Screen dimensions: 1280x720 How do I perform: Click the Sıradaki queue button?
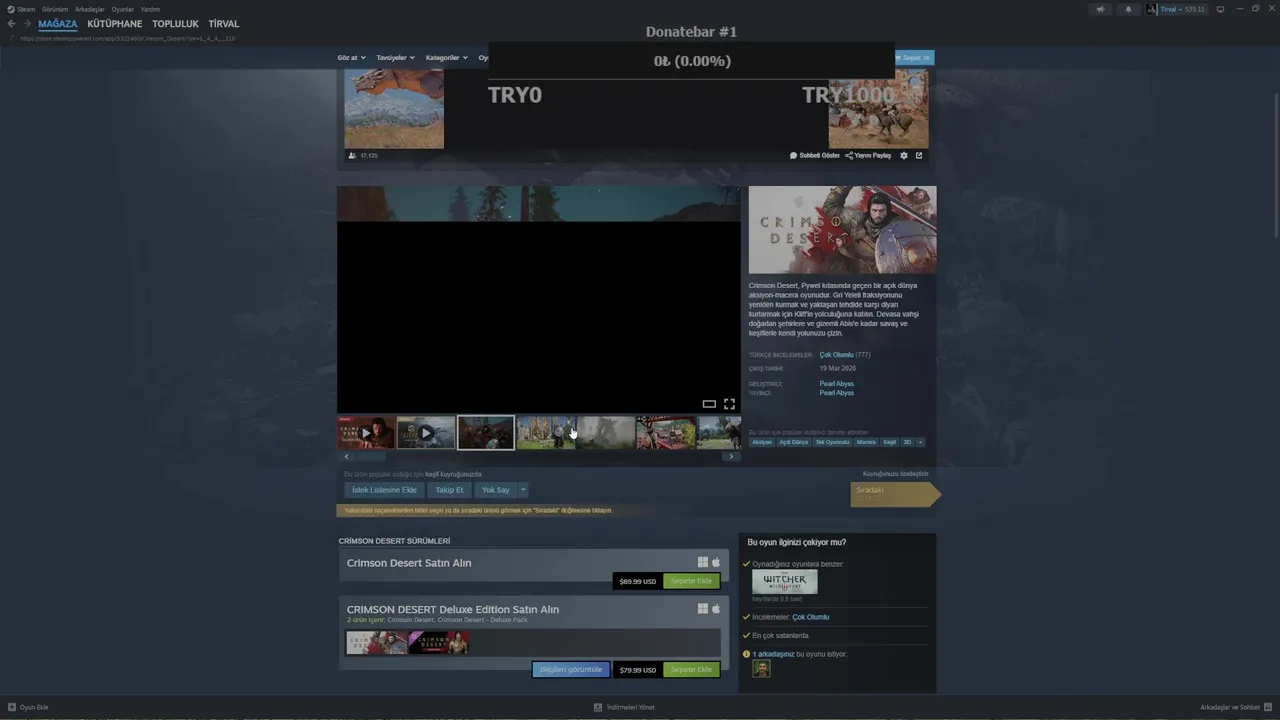coord(895,494)
